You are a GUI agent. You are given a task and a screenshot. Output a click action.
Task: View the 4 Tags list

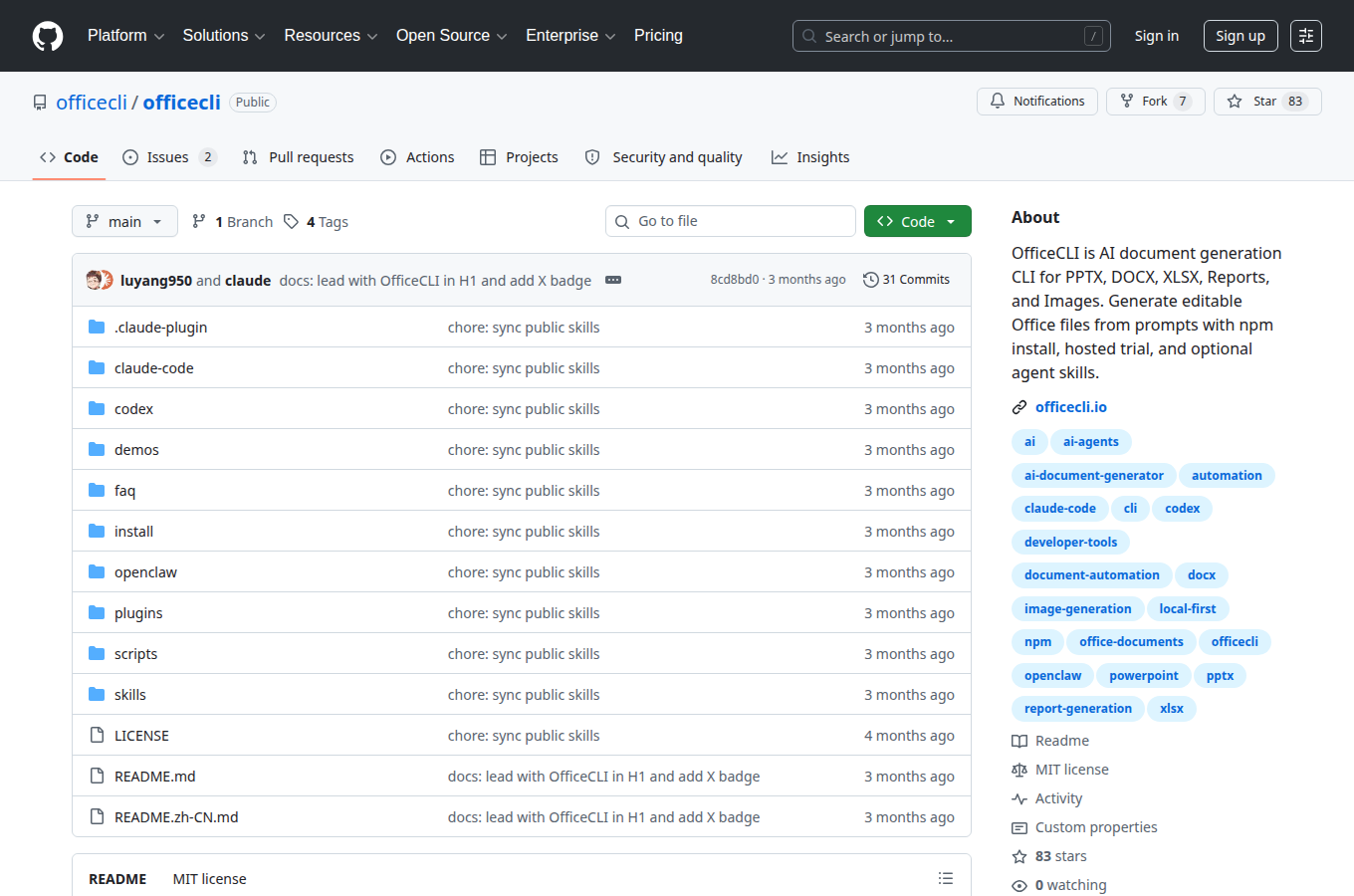coord(317,222)
